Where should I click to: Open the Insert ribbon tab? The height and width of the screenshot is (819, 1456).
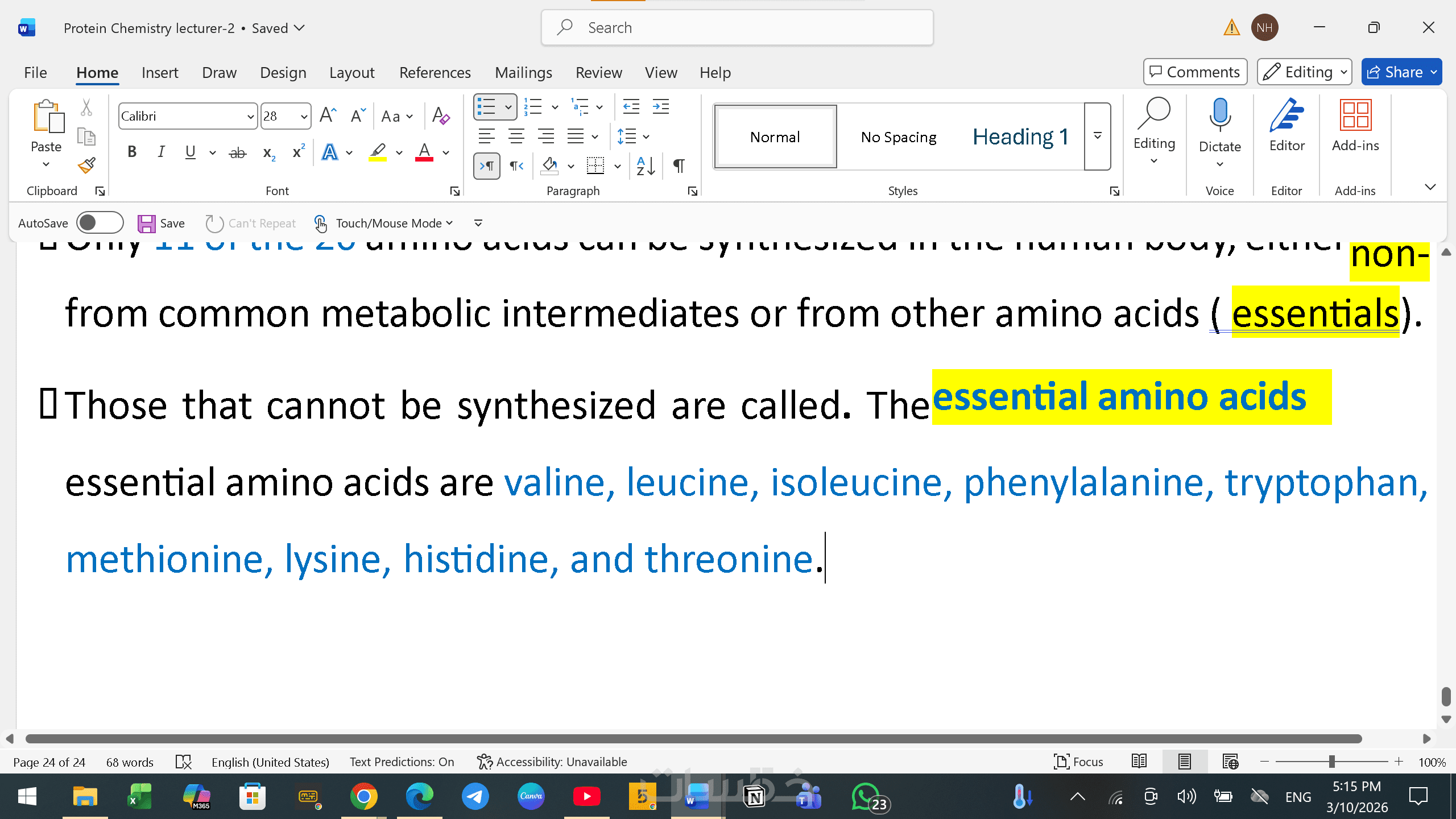click(x=160, y=73)
